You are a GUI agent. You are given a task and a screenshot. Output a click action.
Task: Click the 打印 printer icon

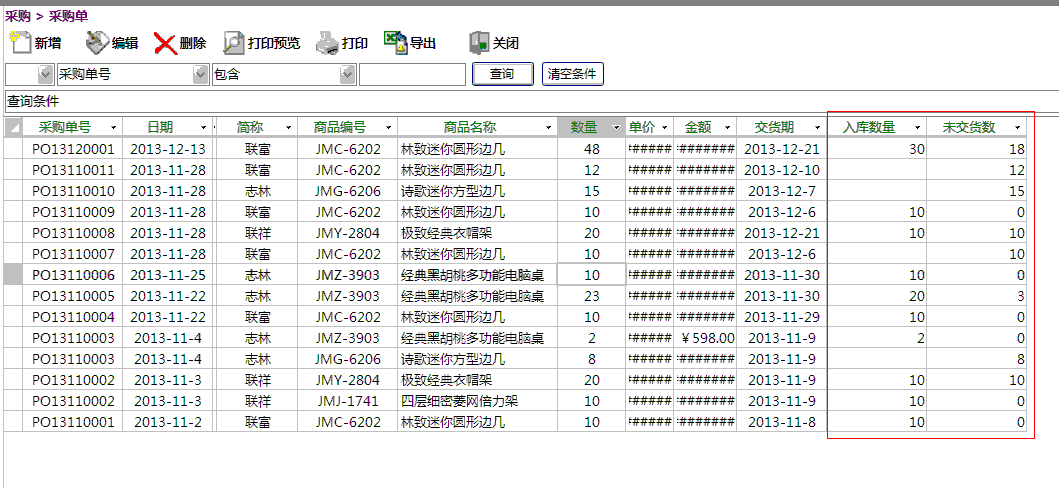327,43
